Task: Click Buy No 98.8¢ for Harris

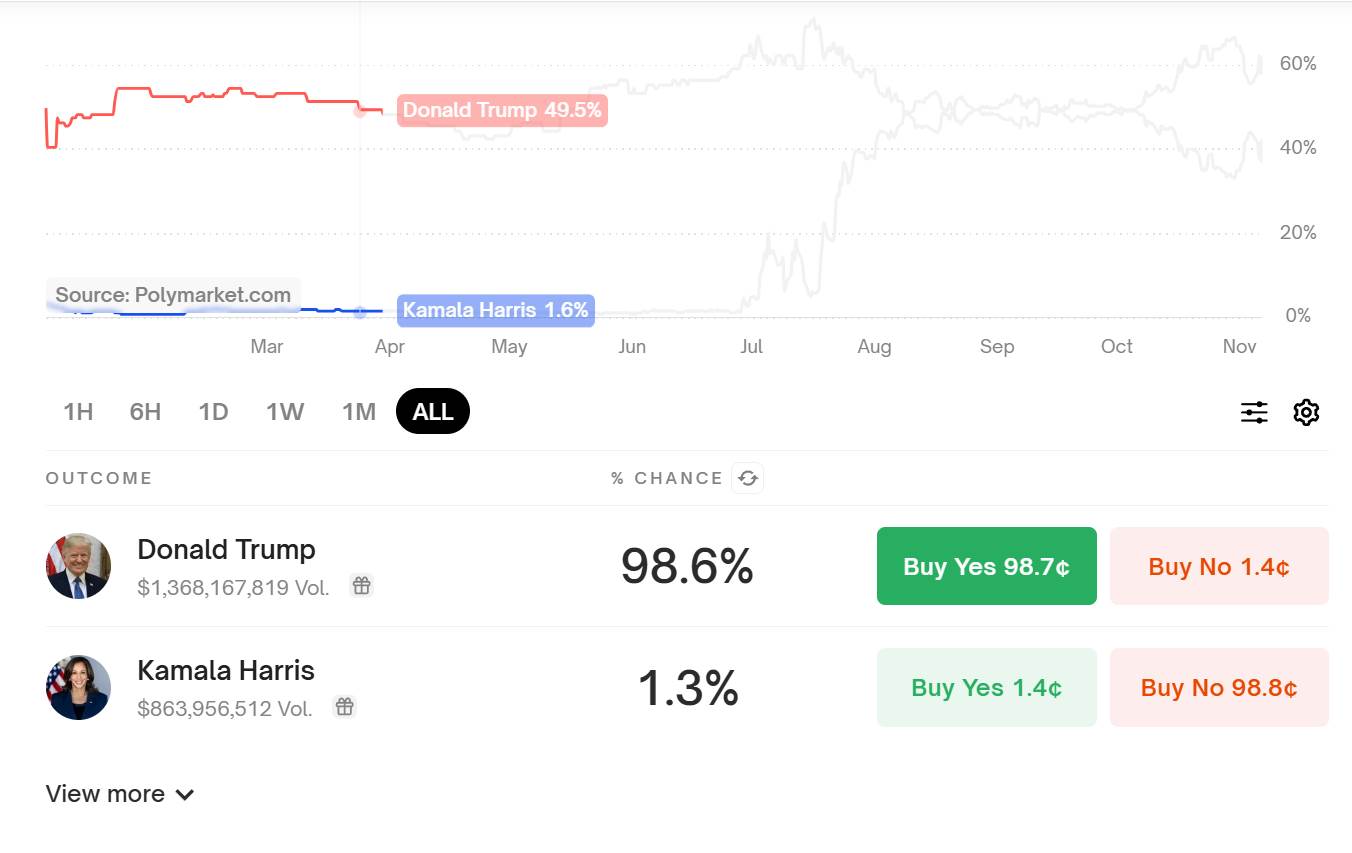Action: [x=1219, y=687]
